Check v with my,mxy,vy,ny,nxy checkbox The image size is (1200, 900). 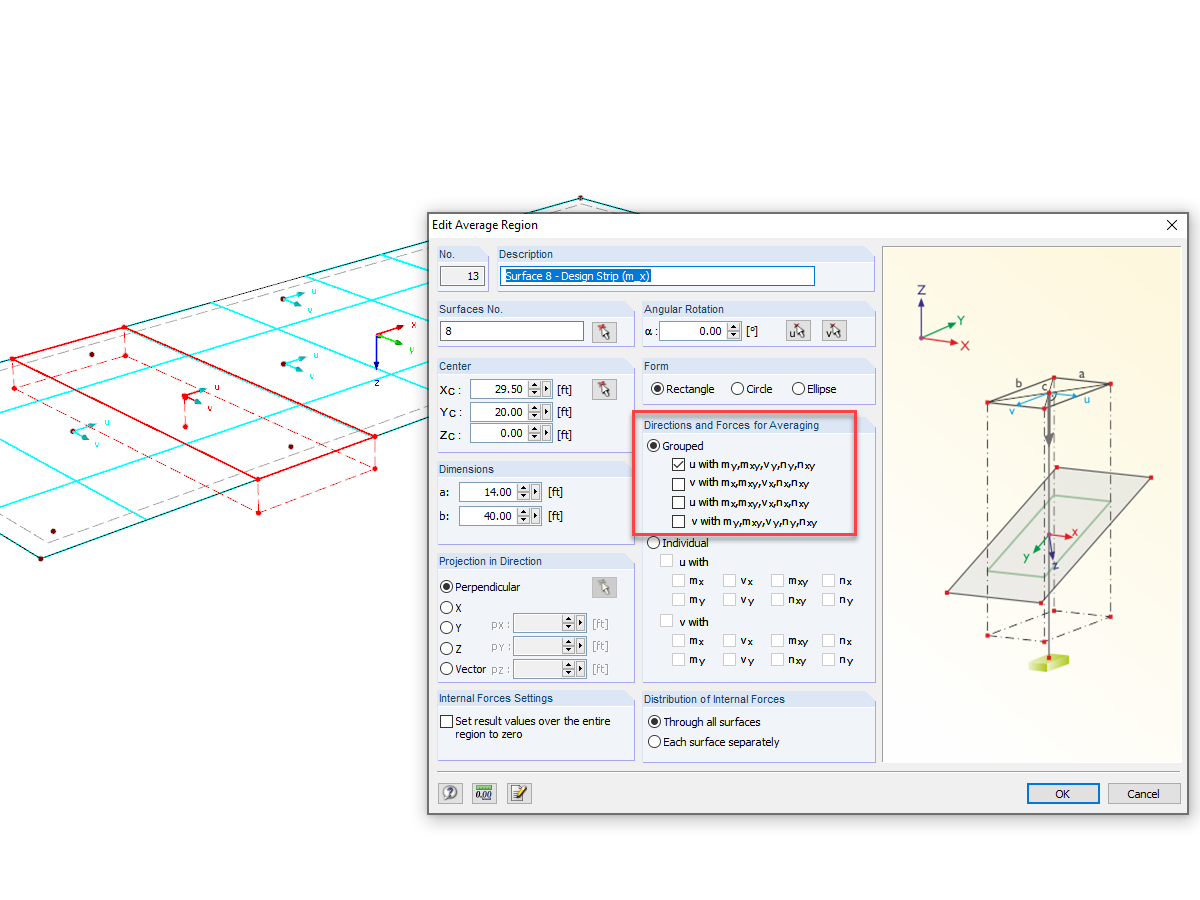(679, 521)
